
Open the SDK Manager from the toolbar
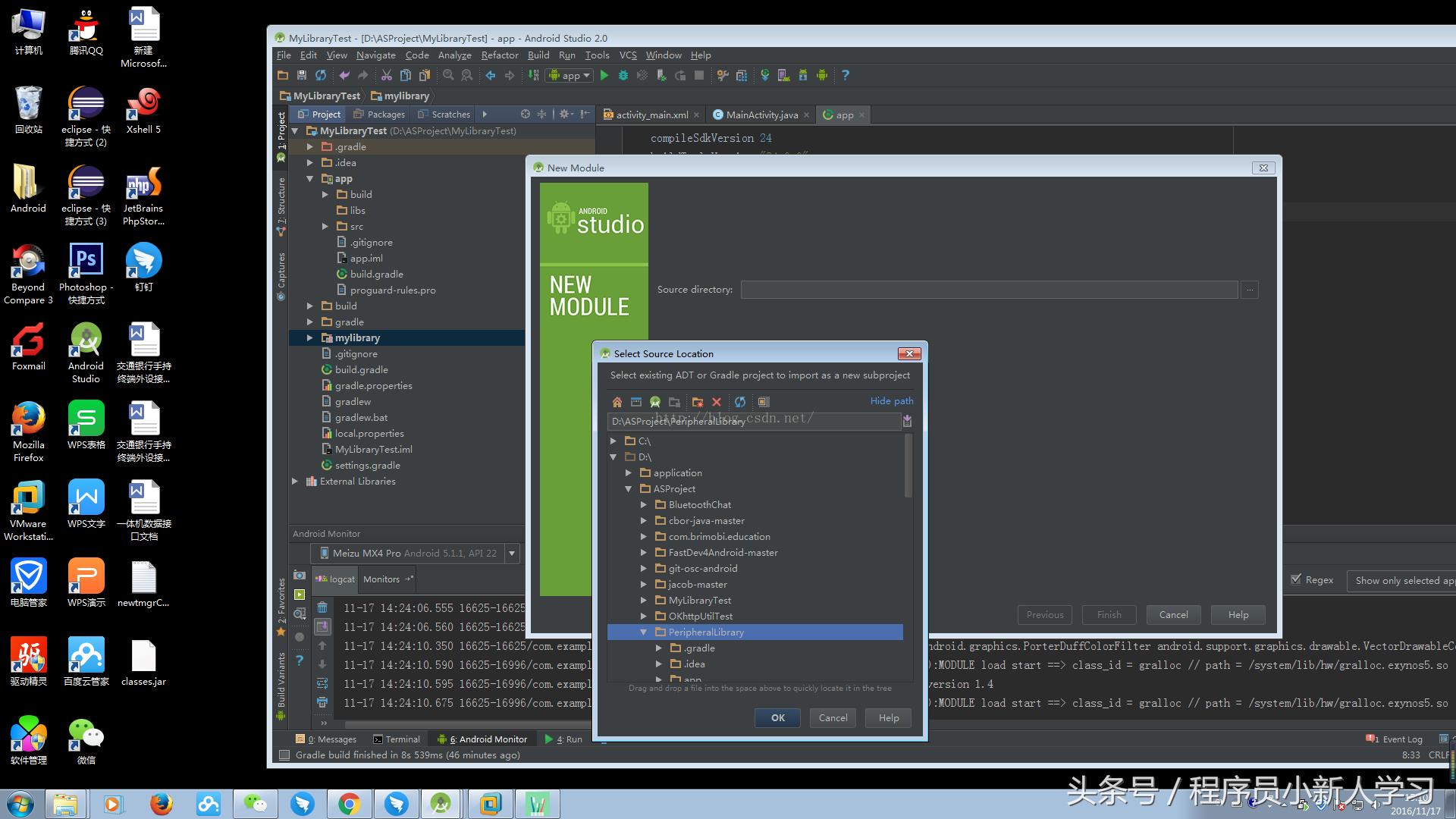(x=803, y=75)
